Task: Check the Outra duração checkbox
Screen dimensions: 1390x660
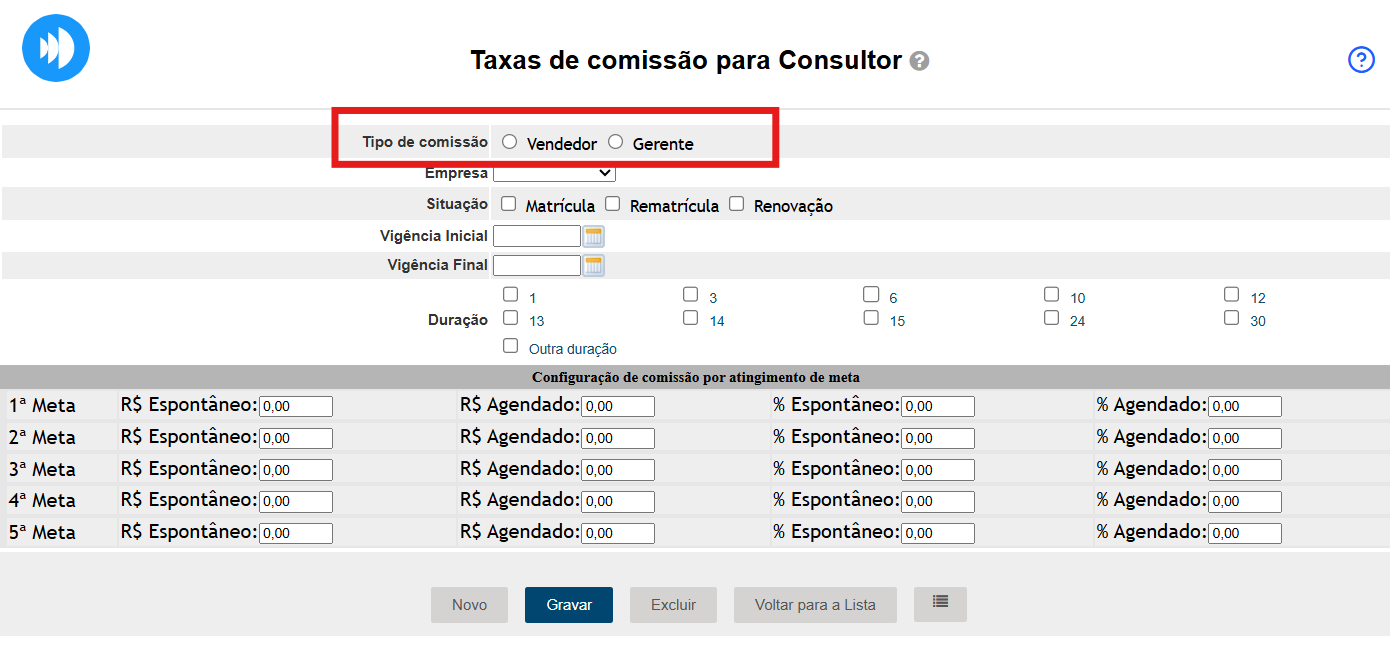Action: point(511,346)
